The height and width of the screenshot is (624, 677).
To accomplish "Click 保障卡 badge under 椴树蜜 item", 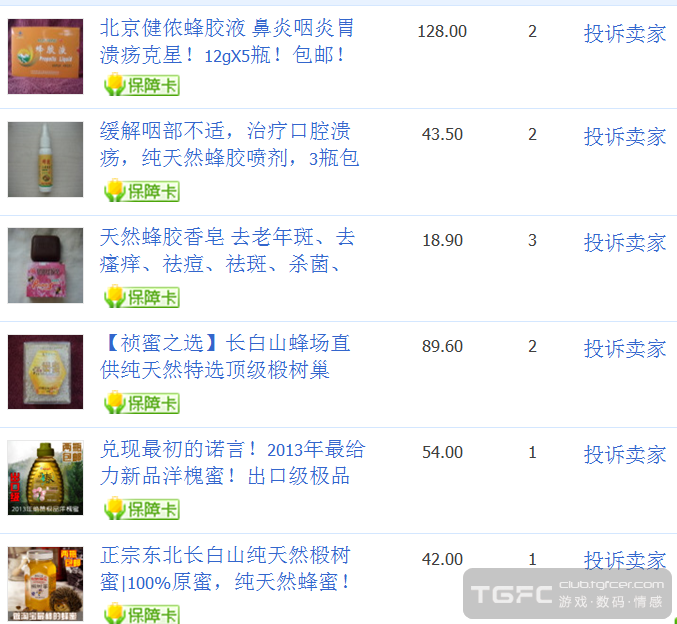I will click(x=142, y=613).
